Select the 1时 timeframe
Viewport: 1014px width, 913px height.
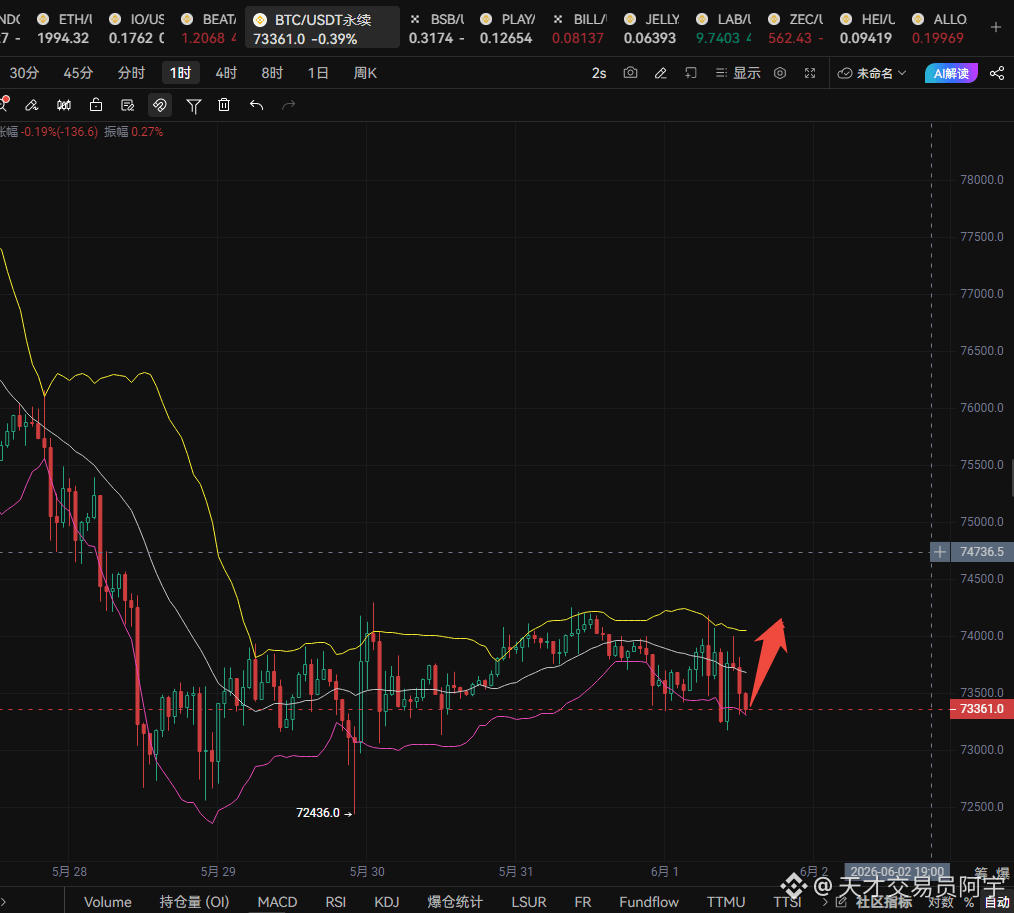click(180, 73)
